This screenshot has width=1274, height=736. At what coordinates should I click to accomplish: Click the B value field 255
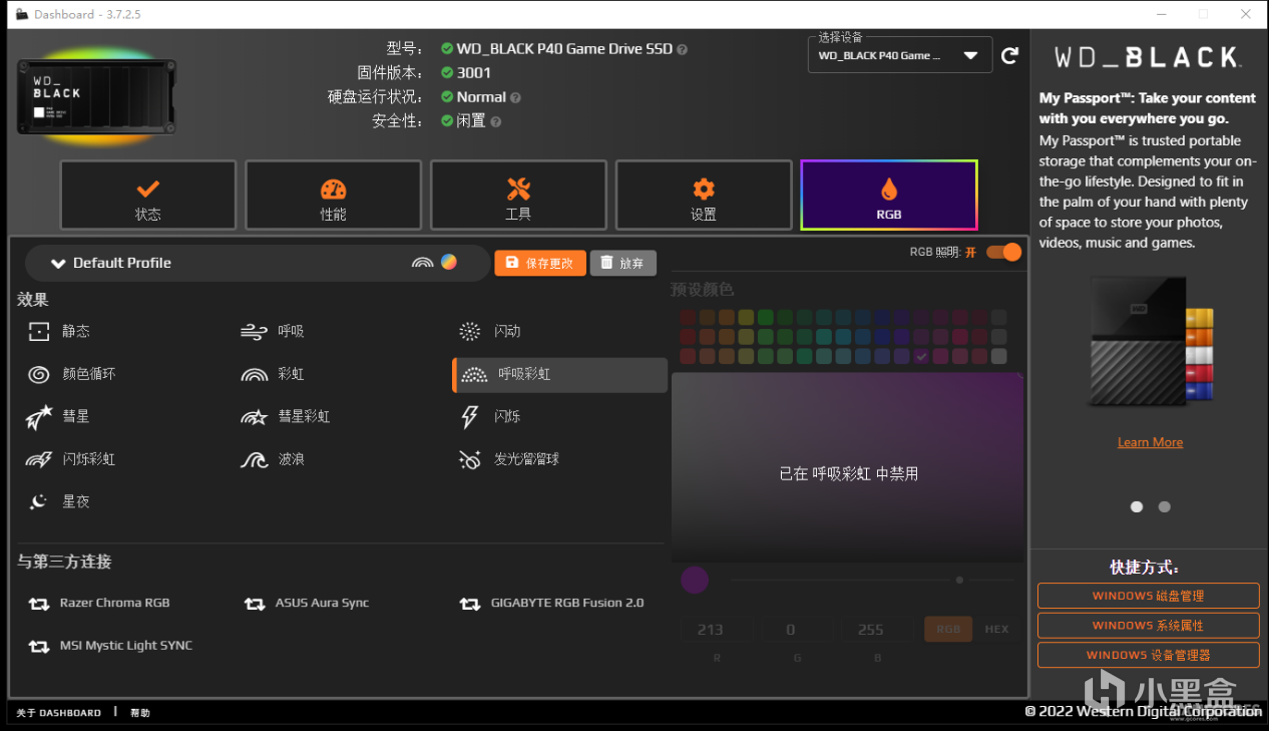coord(876,631)
